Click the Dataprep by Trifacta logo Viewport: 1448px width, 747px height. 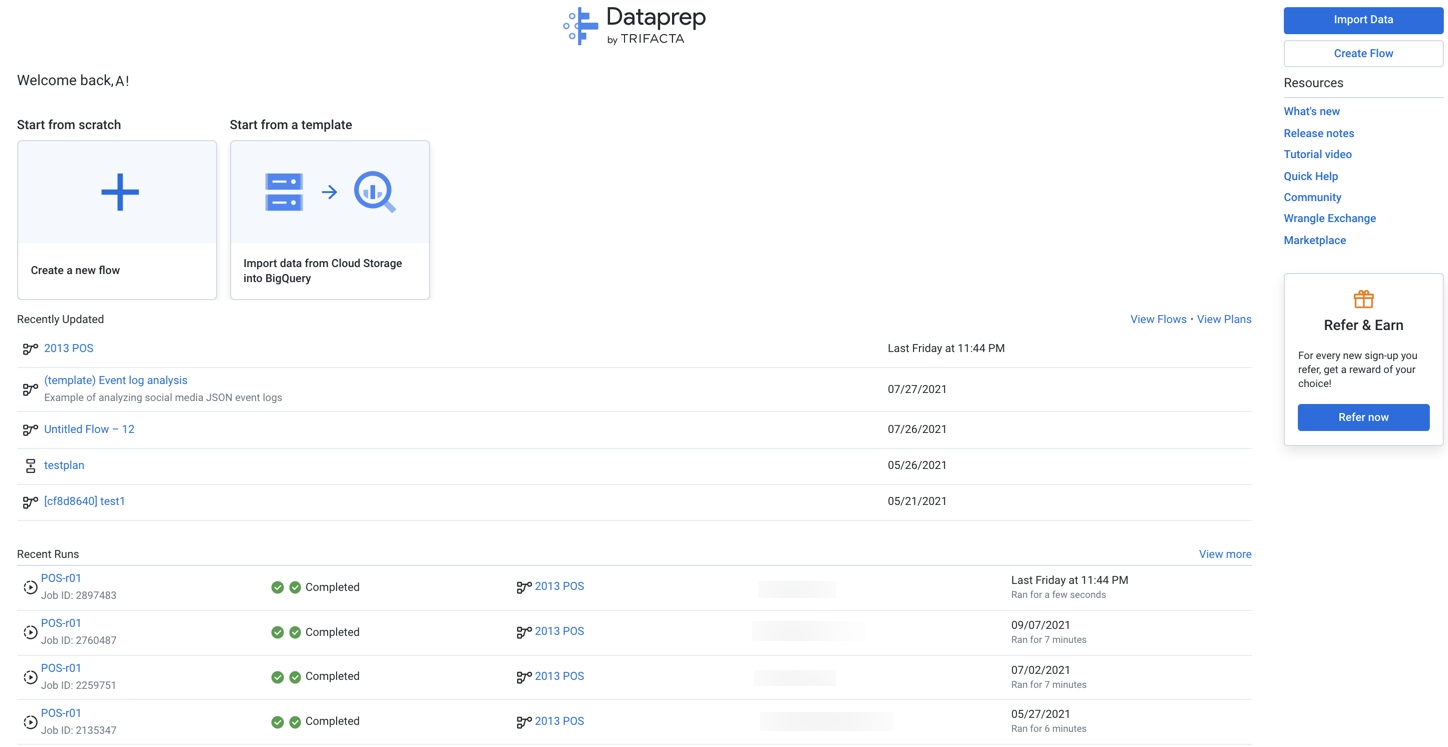634,26
